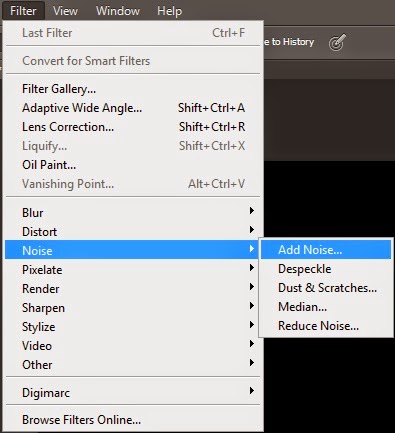This screenshot has height=433, width=395.
Task: Expand the Pixelate submenu
Action: tap(132, 270)
